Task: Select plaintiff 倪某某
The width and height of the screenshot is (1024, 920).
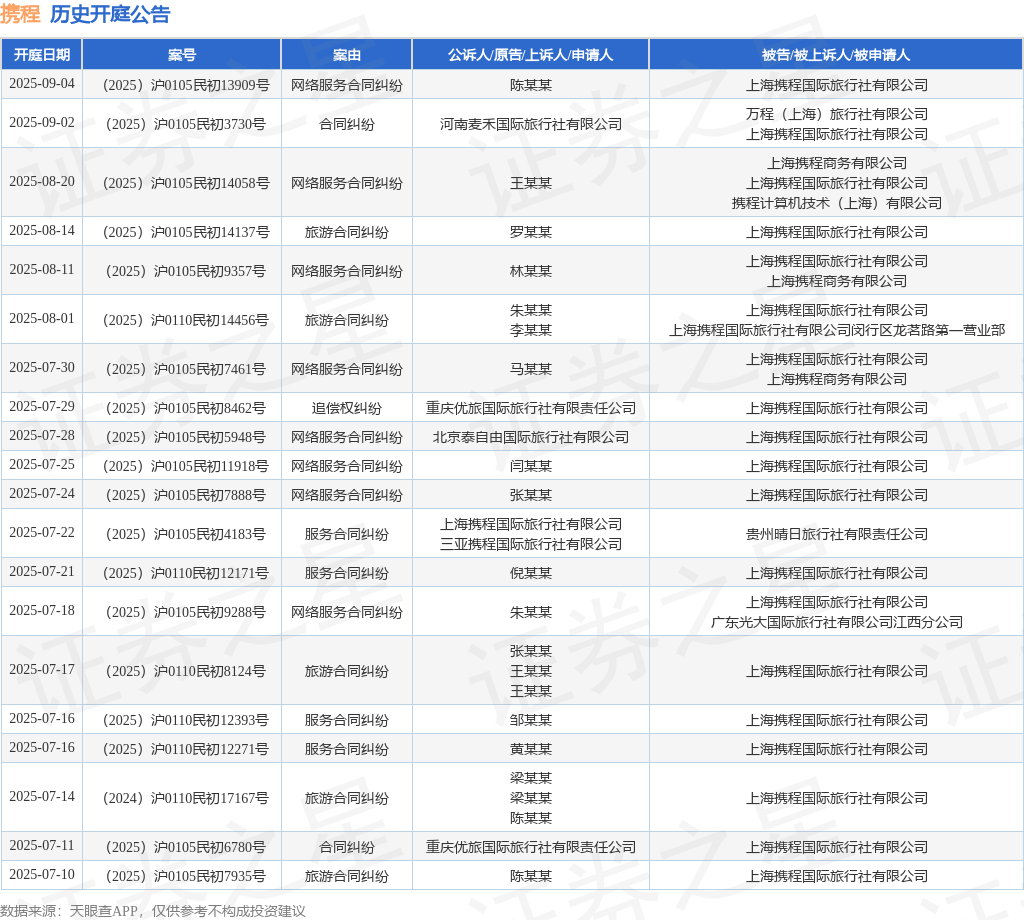Action: [530, 573]
